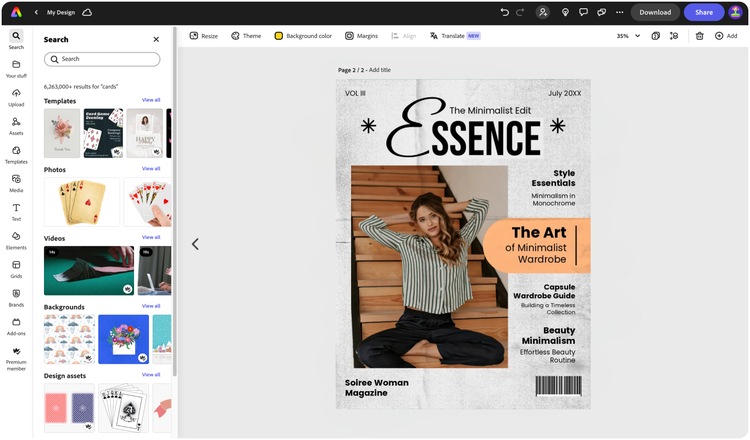Screen dimensions: 750x440
Task: Select the spade royal flush cards asset
Action: tap(123, 408)
